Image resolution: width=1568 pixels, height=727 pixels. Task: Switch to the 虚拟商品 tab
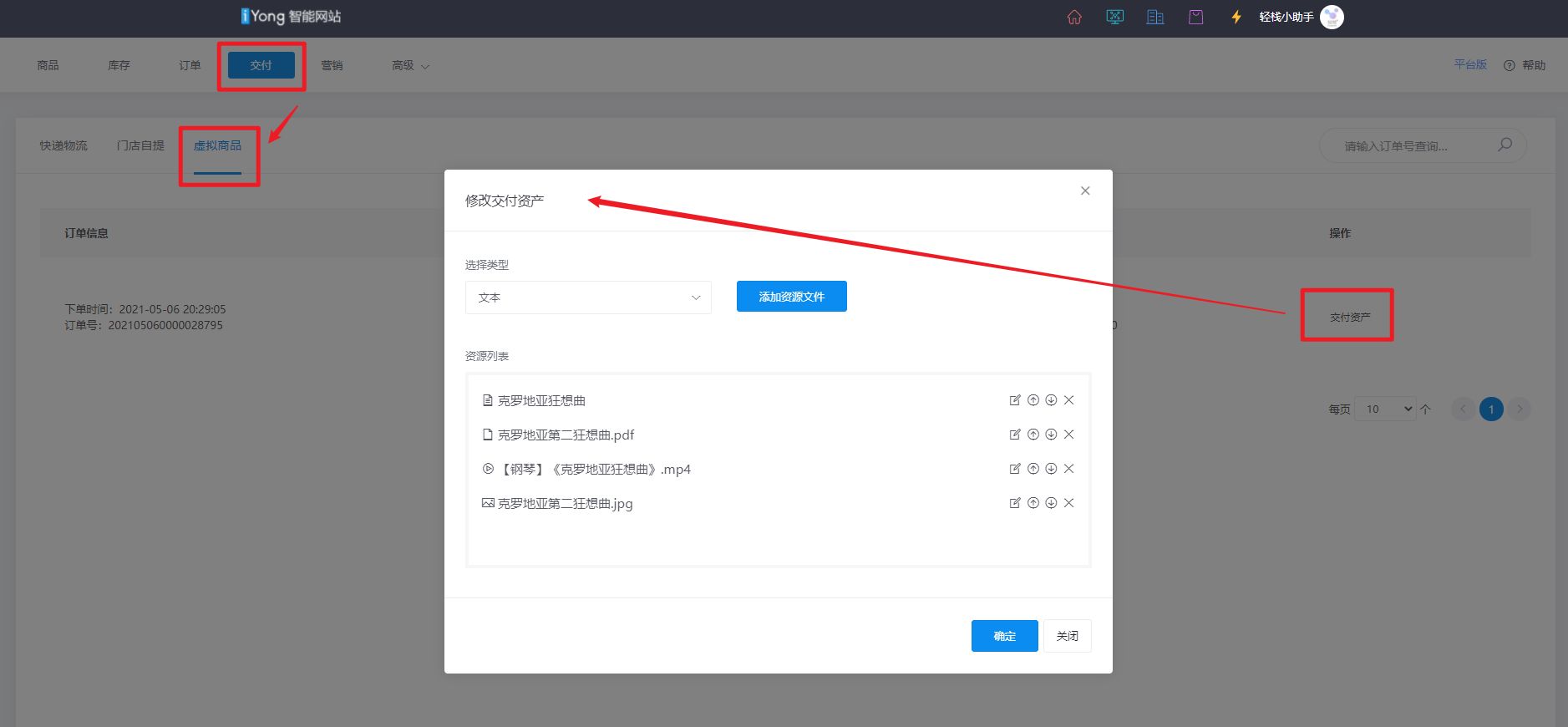coord(217,145)
